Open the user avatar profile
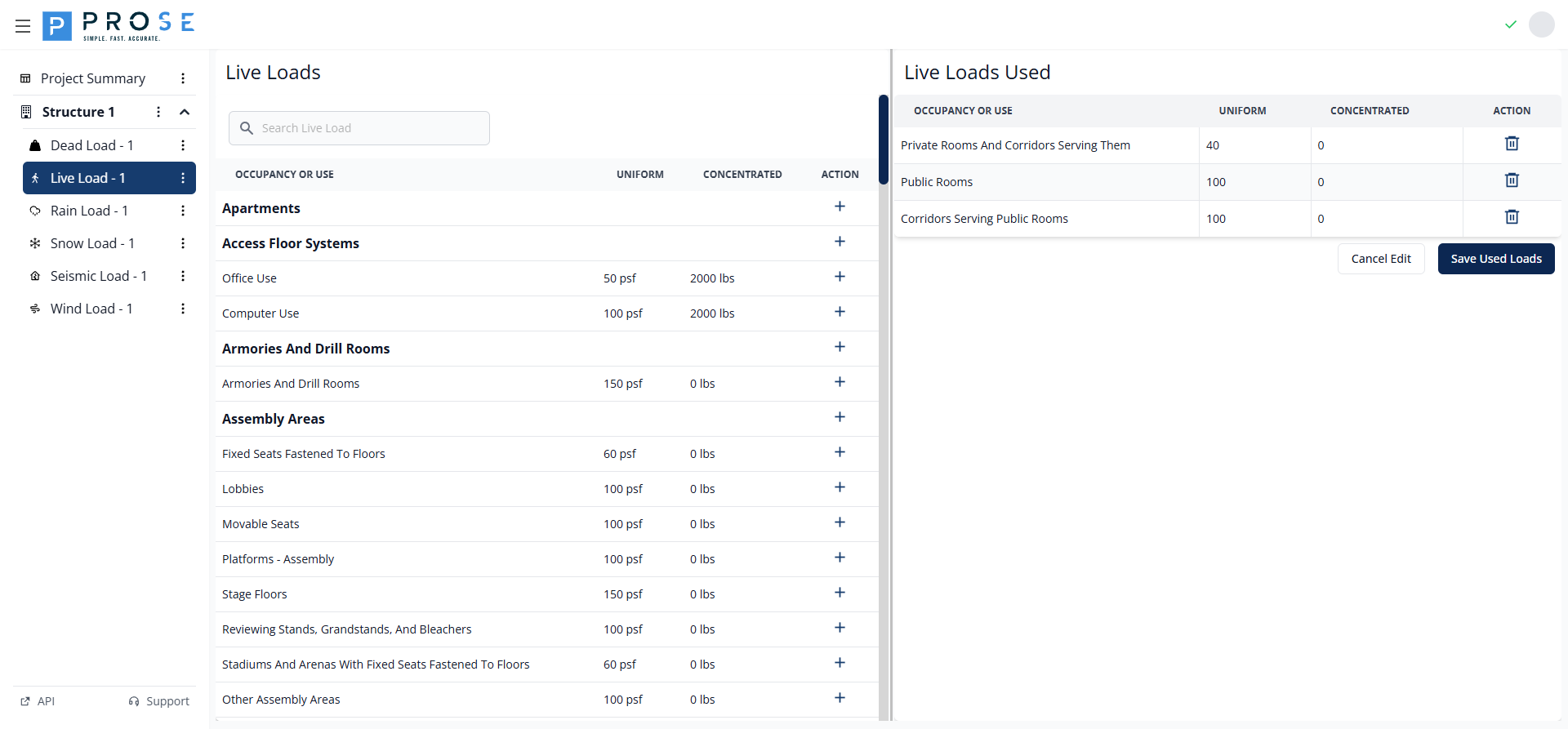1568x729 pixels. click(1542, 24)
